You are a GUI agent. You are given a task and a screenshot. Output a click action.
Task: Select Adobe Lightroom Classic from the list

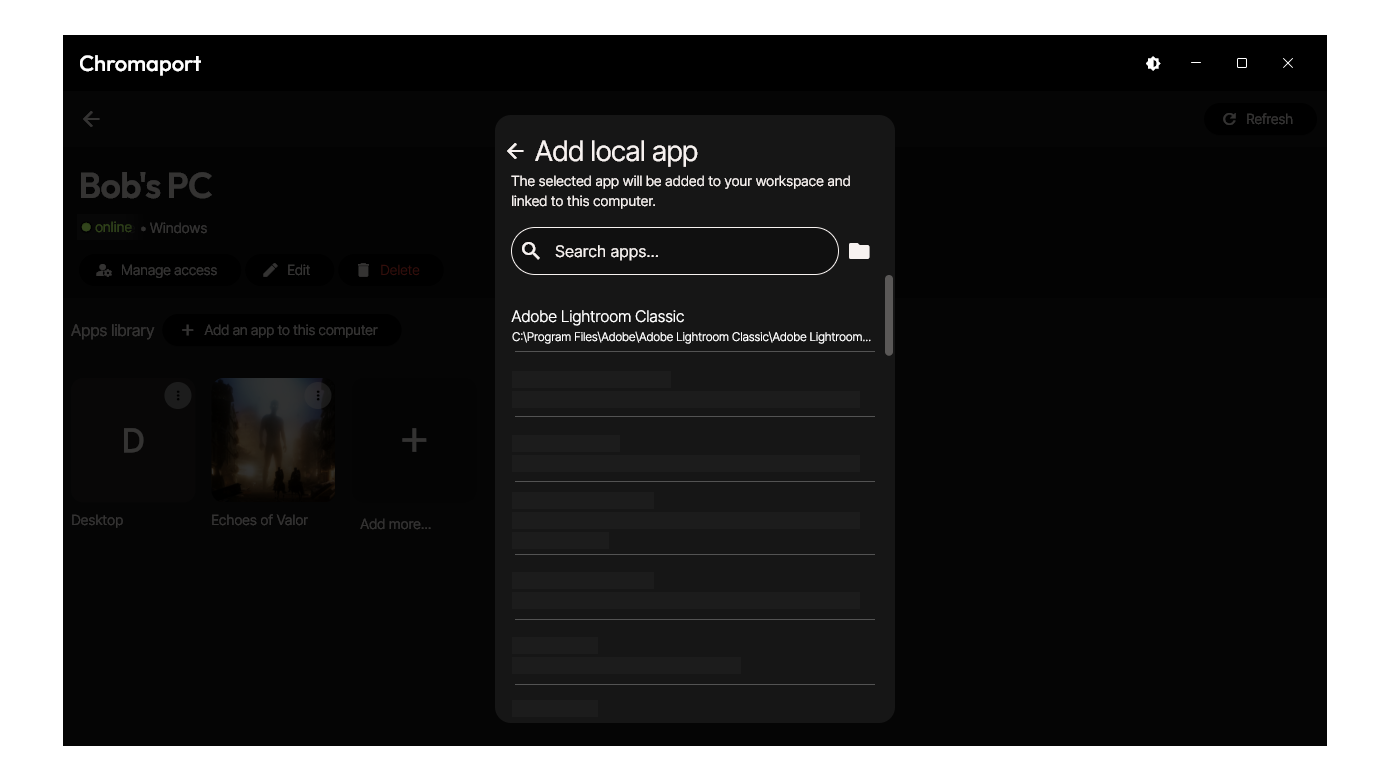pyautogui.click(x=693, y=326)
